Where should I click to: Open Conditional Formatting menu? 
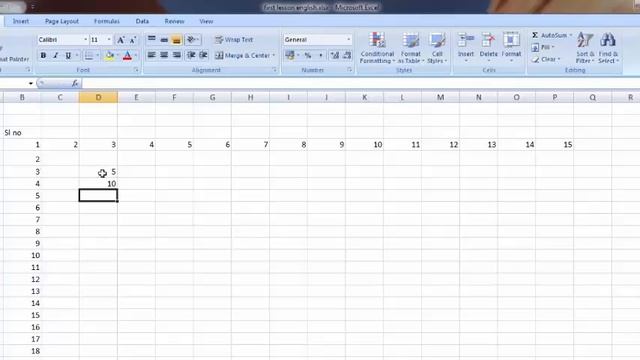point(377,48)
